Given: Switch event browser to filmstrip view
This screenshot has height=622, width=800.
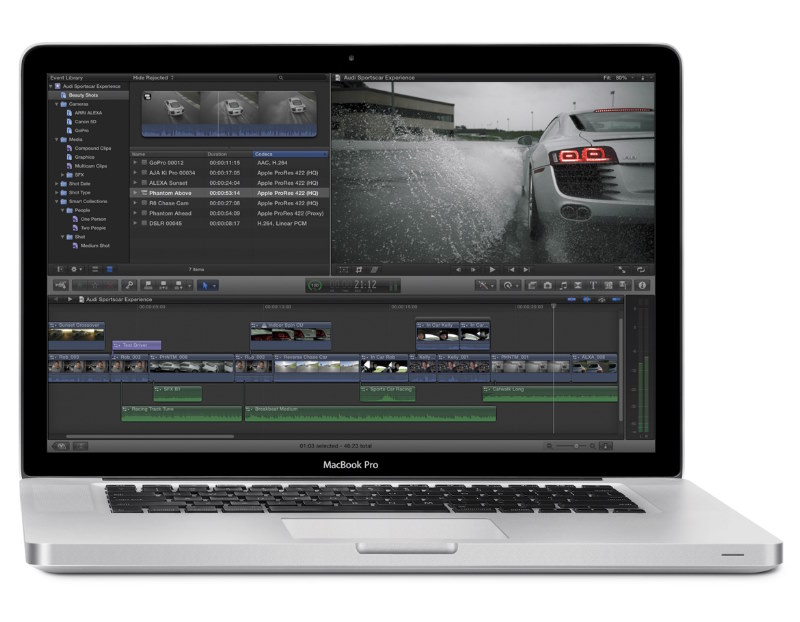Looking at the screenshot, I should tap(95, 269).
